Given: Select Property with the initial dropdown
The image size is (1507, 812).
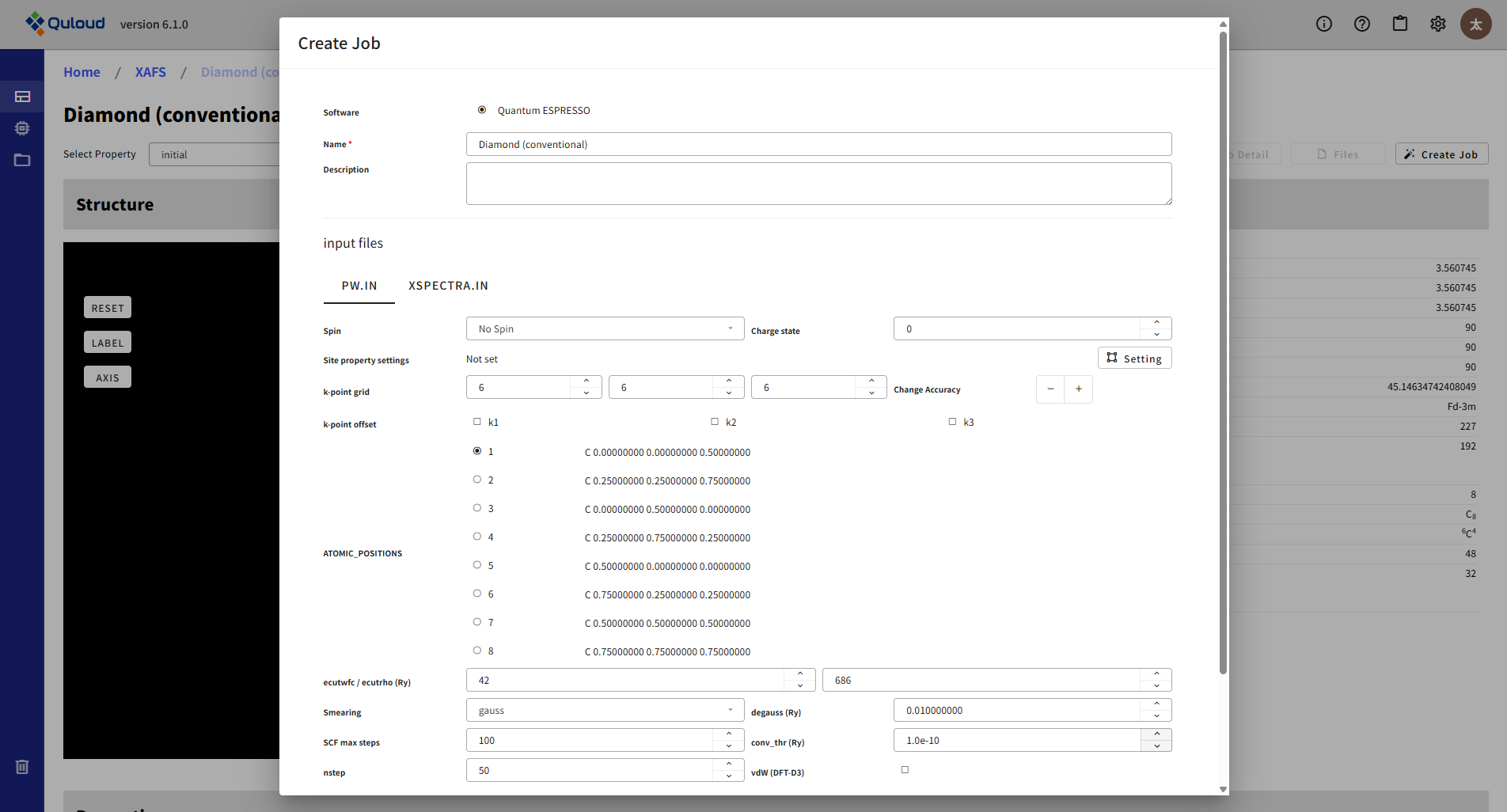Looking at the screenshot, I should coord(215,154).
